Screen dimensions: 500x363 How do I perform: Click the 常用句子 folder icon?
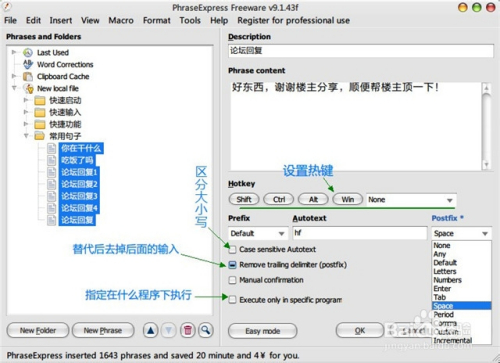point(40,136)
